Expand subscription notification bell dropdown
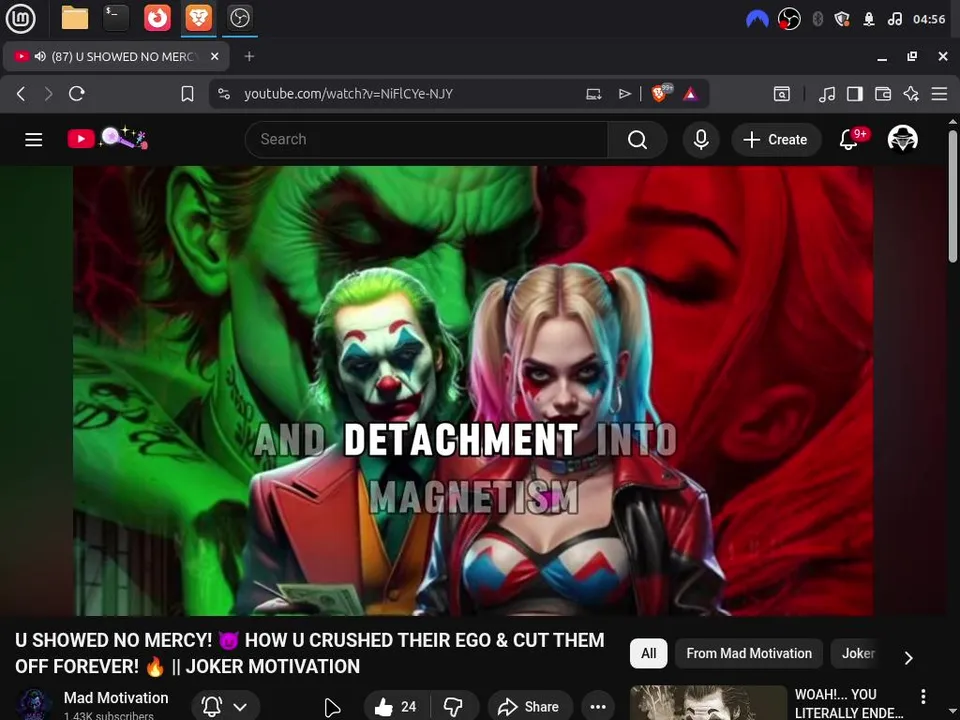Viewport: 960px width, 720px height. pos(225,707)
